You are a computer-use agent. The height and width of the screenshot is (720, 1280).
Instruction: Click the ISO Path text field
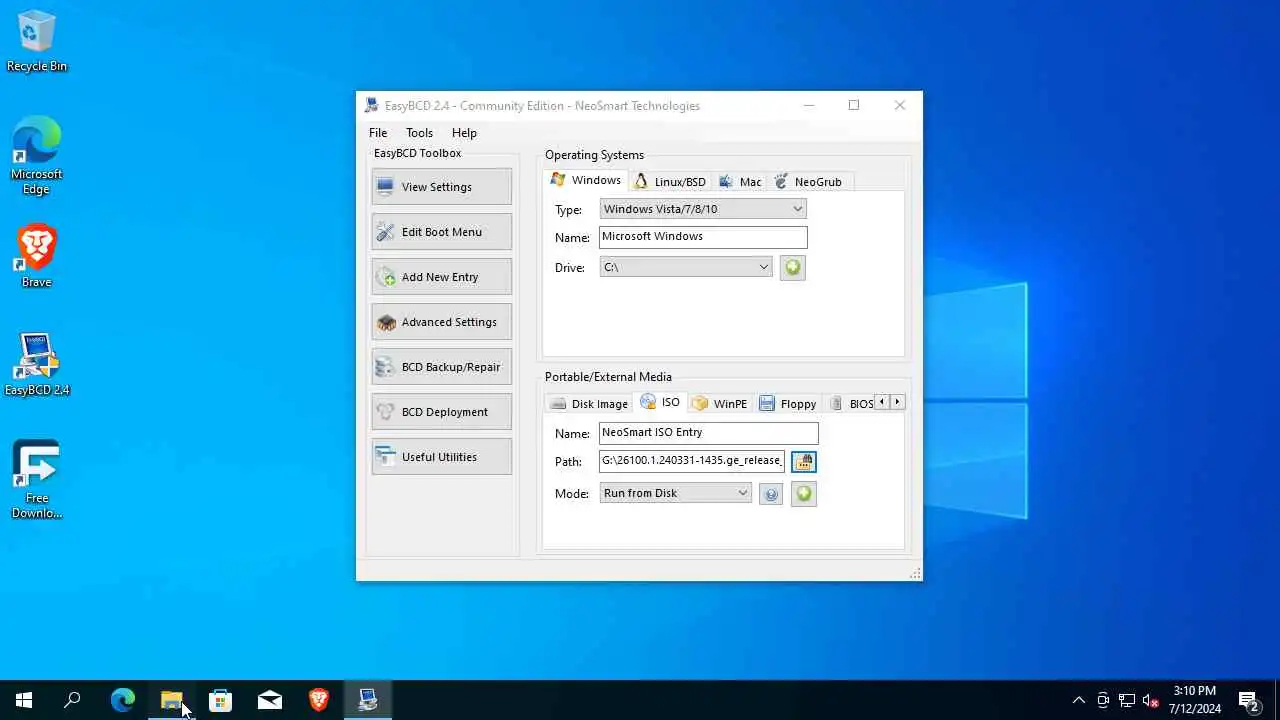[x=692, y=461]
